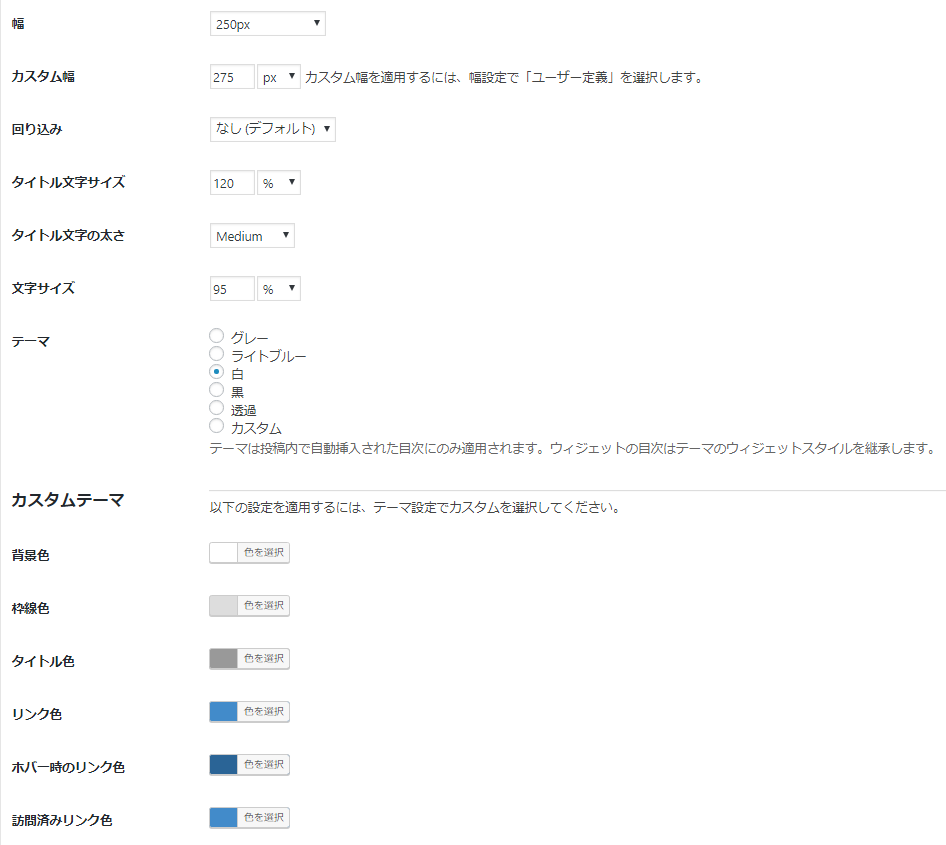Open the タイトル文字の太さ dropdown showing Medium
Image resolution: width=946 pixels, height=845 pixels.
tap(252, 236)
